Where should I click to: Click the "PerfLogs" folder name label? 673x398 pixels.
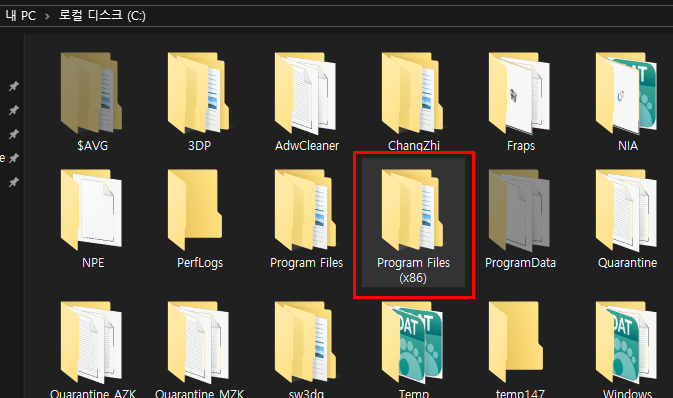[200, 262]
